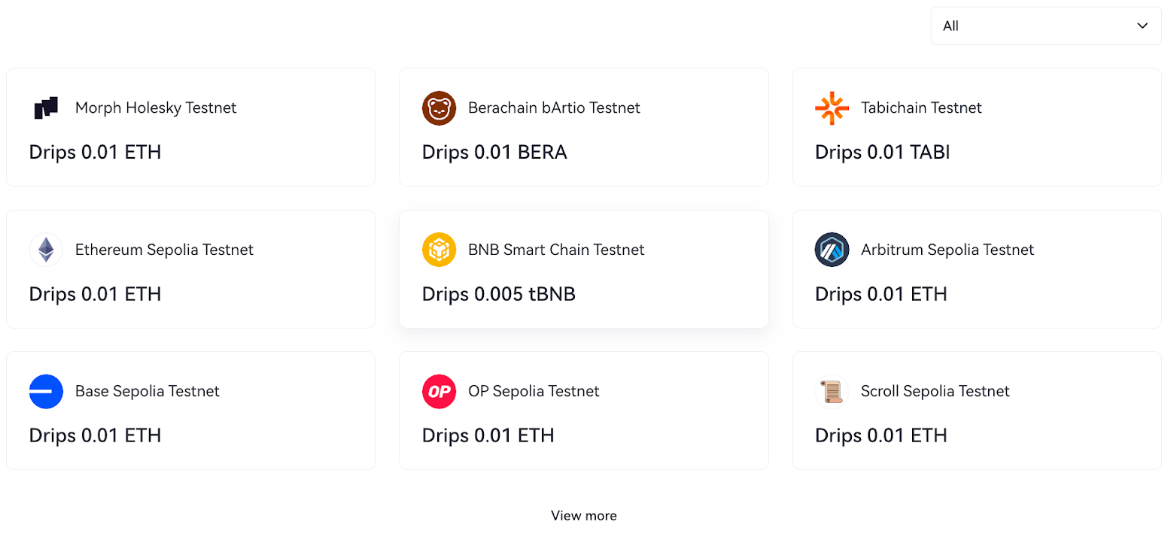Click the Arbitrum Sepolia logo icon
Screen dimensions: 1172x534
(832, 250)
